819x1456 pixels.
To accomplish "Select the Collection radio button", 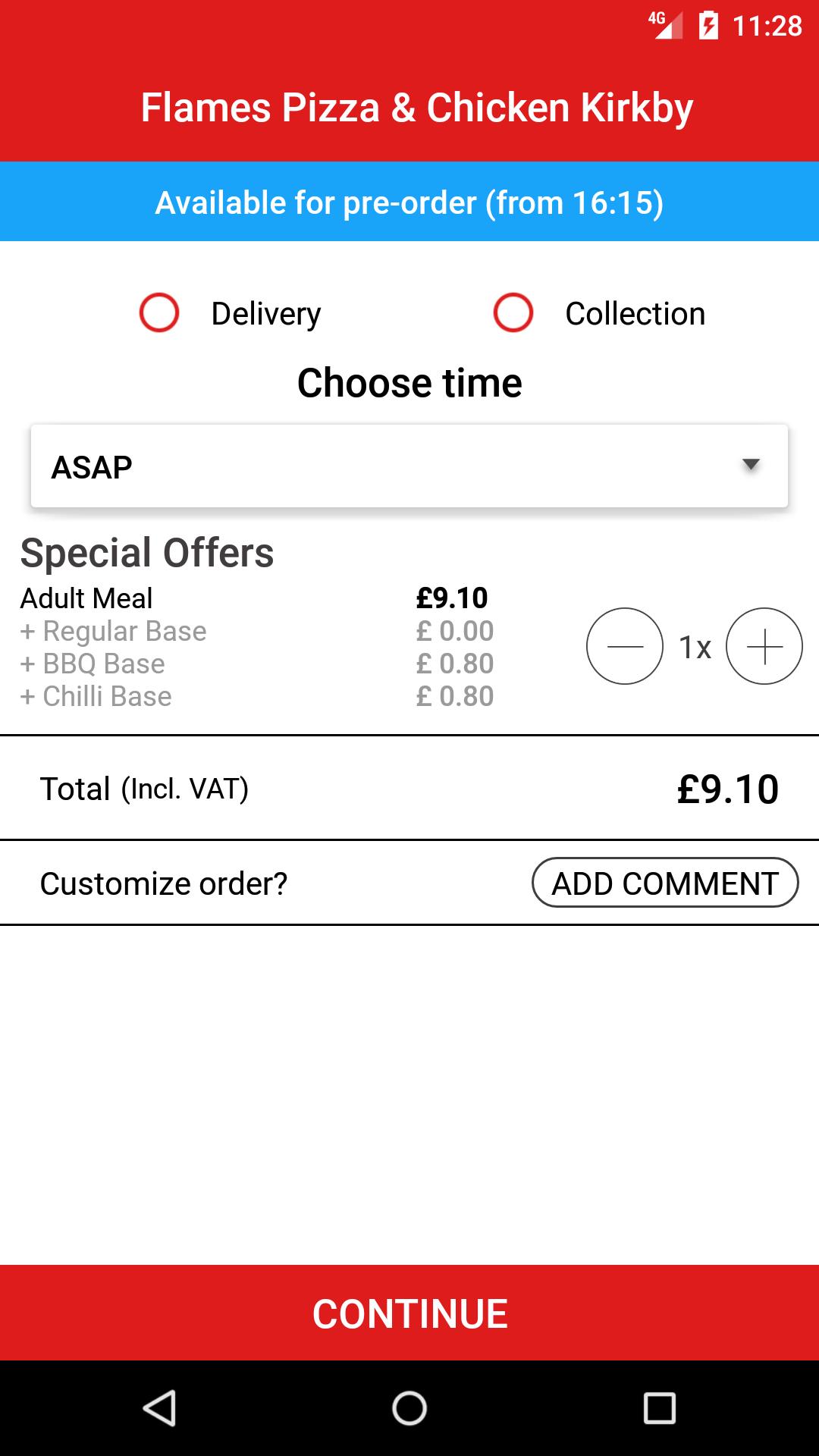I will (513, 312).
